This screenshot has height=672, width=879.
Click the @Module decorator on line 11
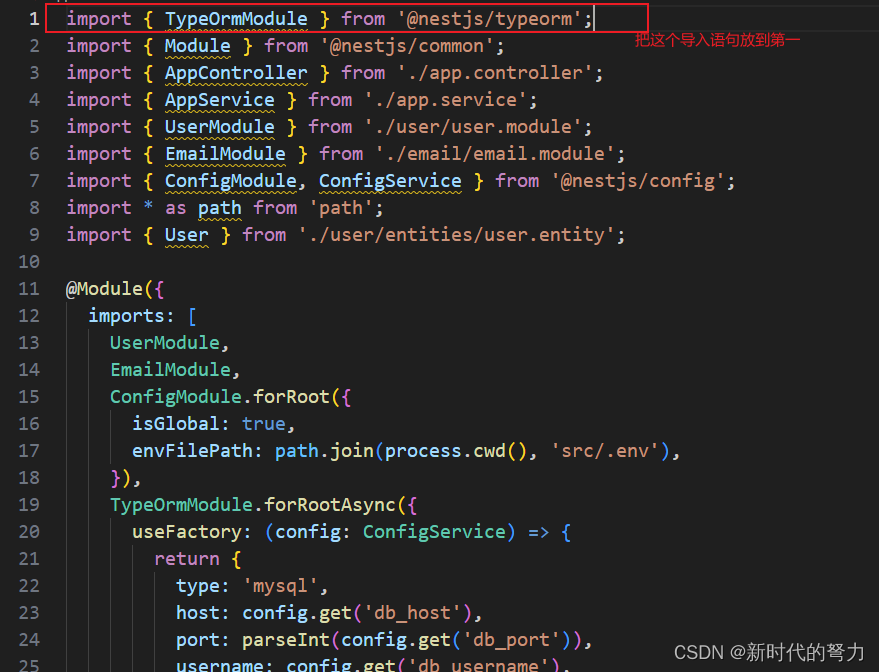105,289
